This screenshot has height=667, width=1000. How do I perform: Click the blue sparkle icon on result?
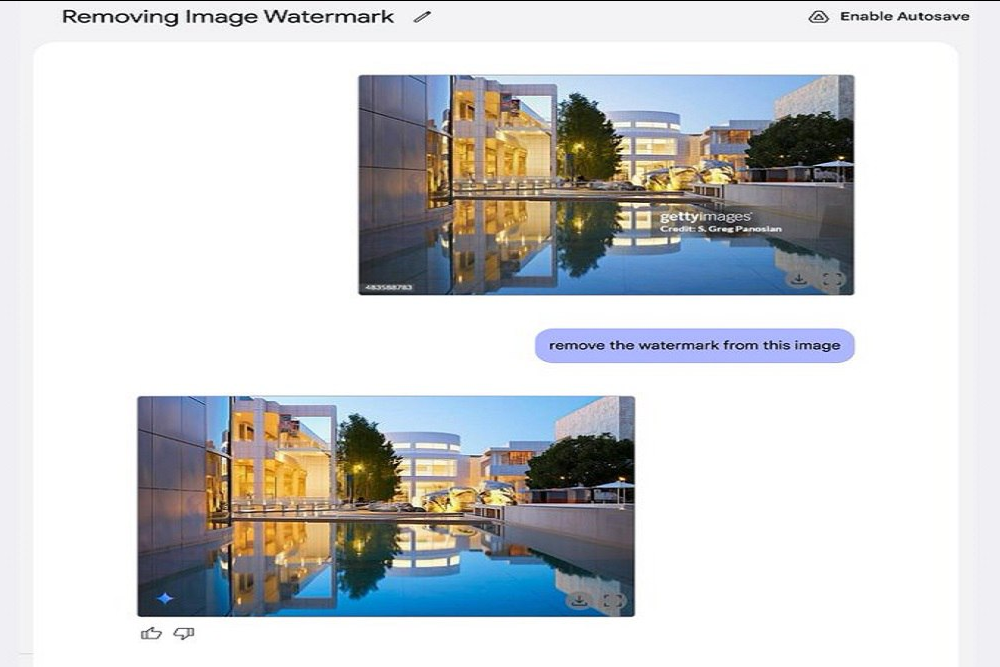tap(165, 599)
